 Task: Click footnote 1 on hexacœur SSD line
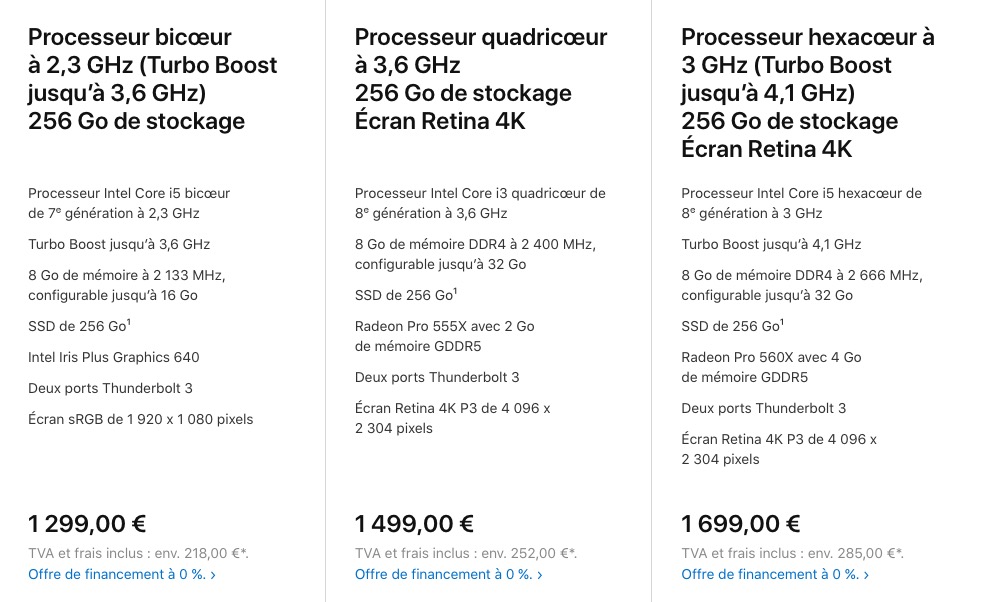click(782, 322)
